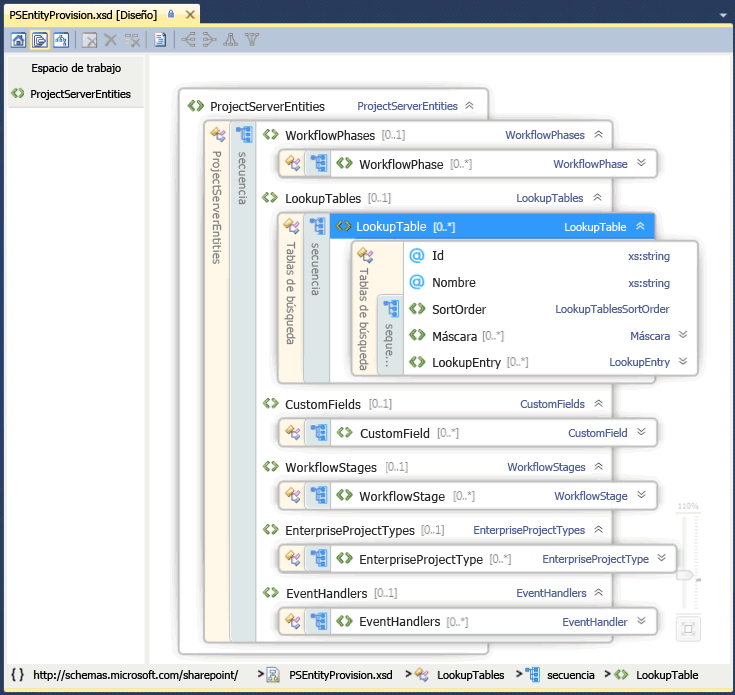Viewport: 735px width, 695px height.
Task: Click the EnterpriseProjectTypes type link
Action: (x=529, y=530)
